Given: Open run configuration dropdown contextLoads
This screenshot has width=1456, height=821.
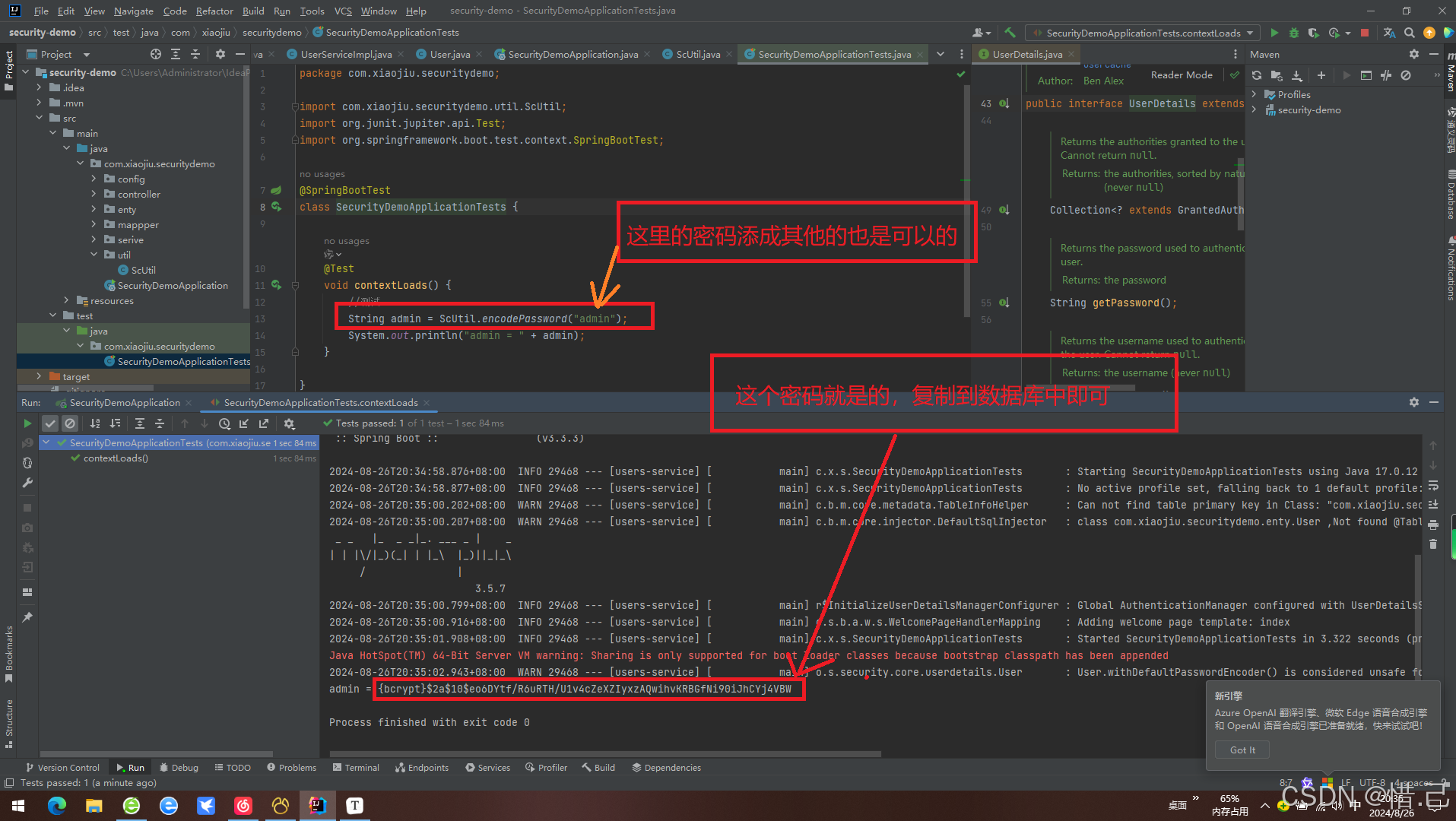Looking at the screenshot, I should [x=1143, y=33].
